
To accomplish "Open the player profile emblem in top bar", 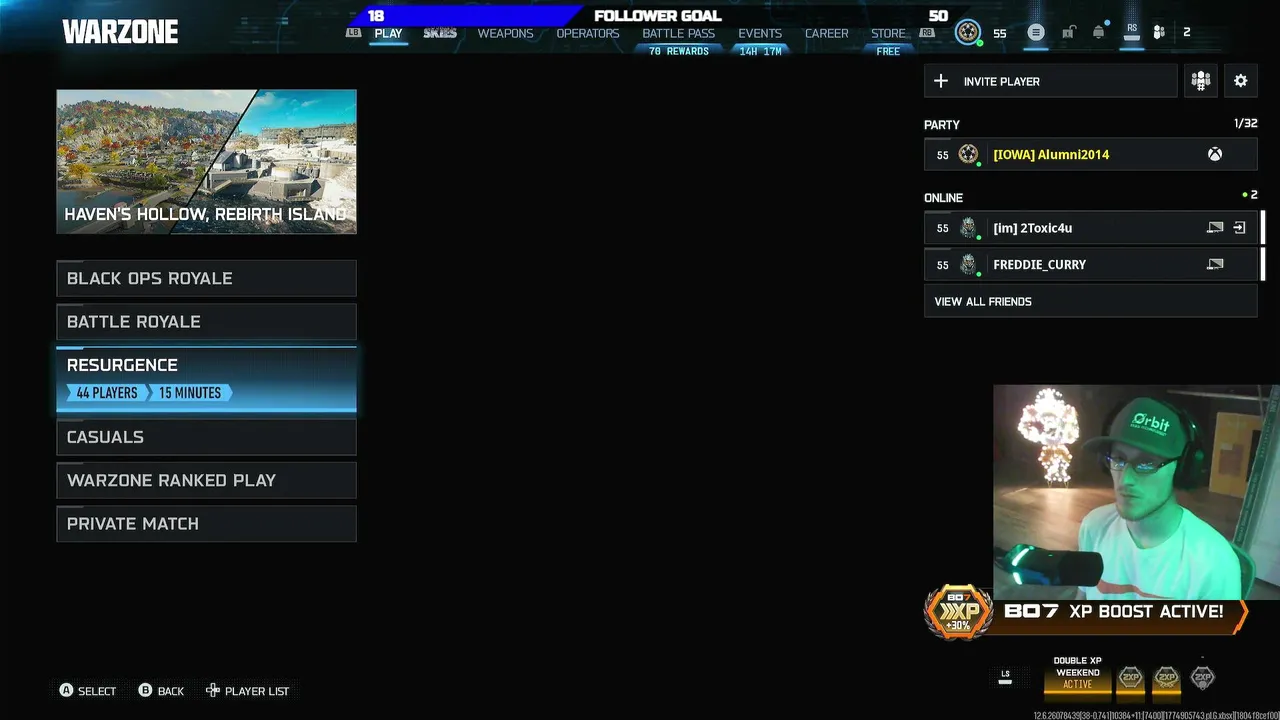I will (x=968, y=32).
